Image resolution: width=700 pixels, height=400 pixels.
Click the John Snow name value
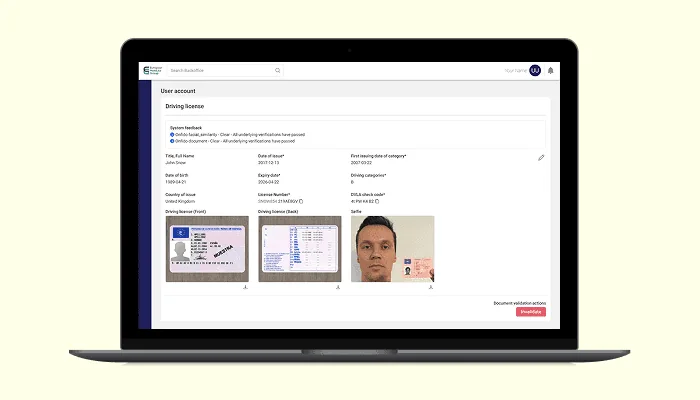point(175,163)
